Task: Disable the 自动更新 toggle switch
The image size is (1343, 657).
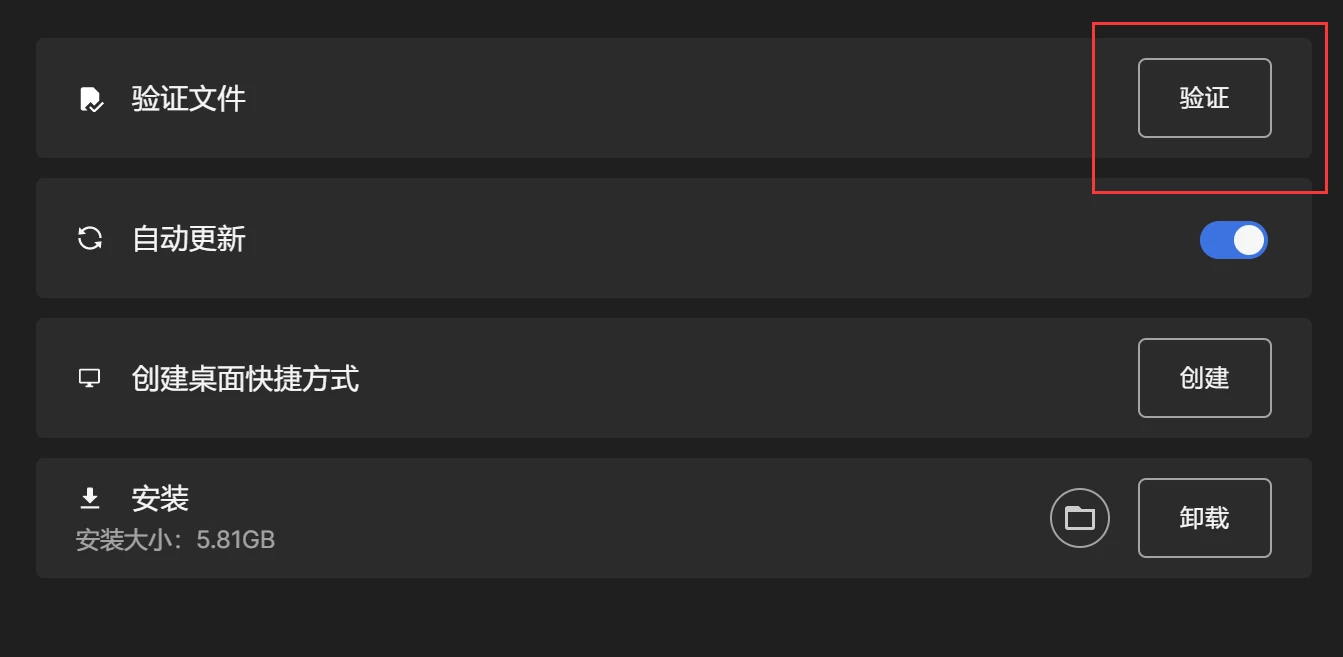Action: [1233, 240]
